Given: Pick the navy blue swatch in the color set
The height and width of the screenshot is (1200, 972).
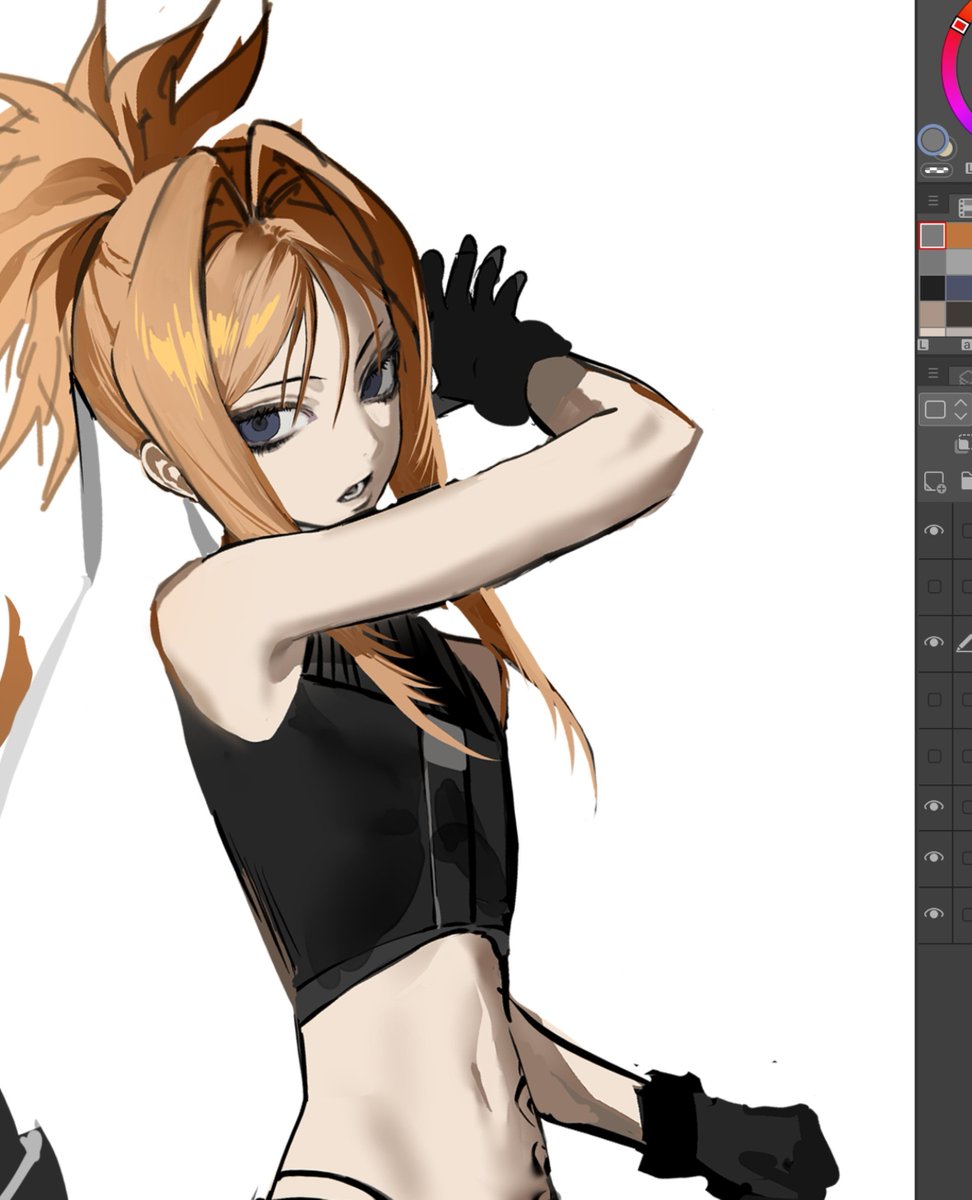Looking at the screenshot, I should click(x=959, y=288).
